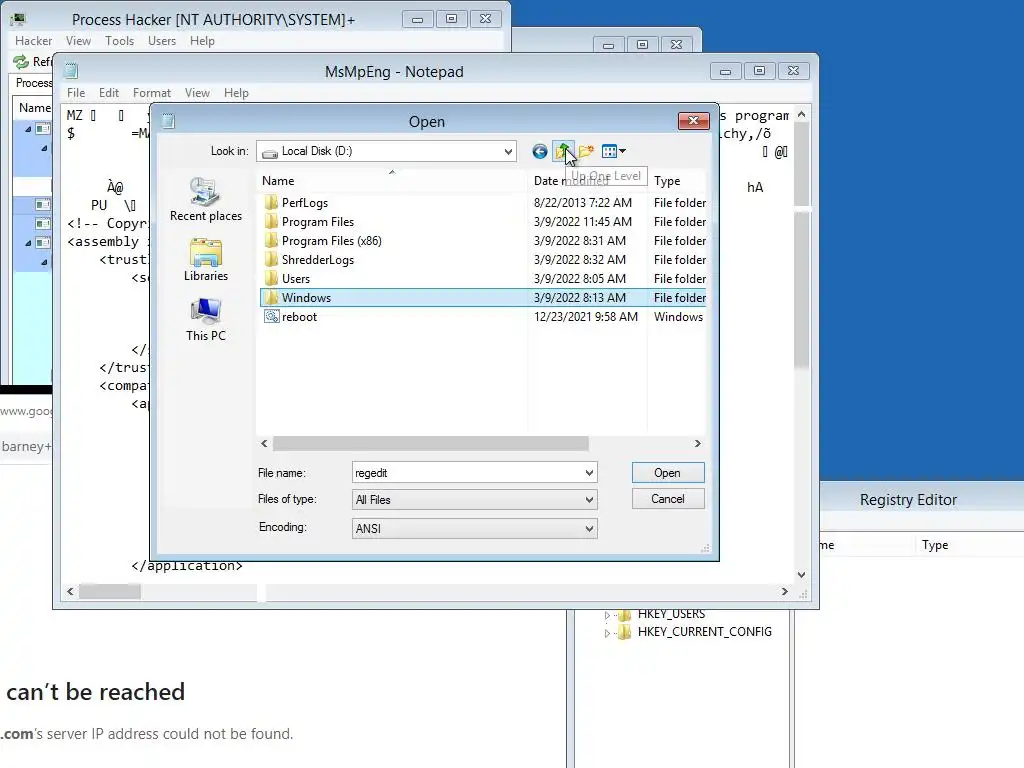Click Notepad vertical scrollbar up arrow
1024x768 pixels.
(801, 114)
